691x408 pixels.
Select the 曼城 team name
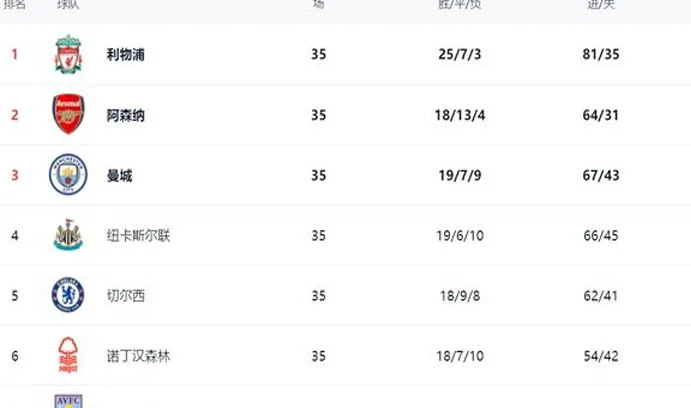[119, 176]
